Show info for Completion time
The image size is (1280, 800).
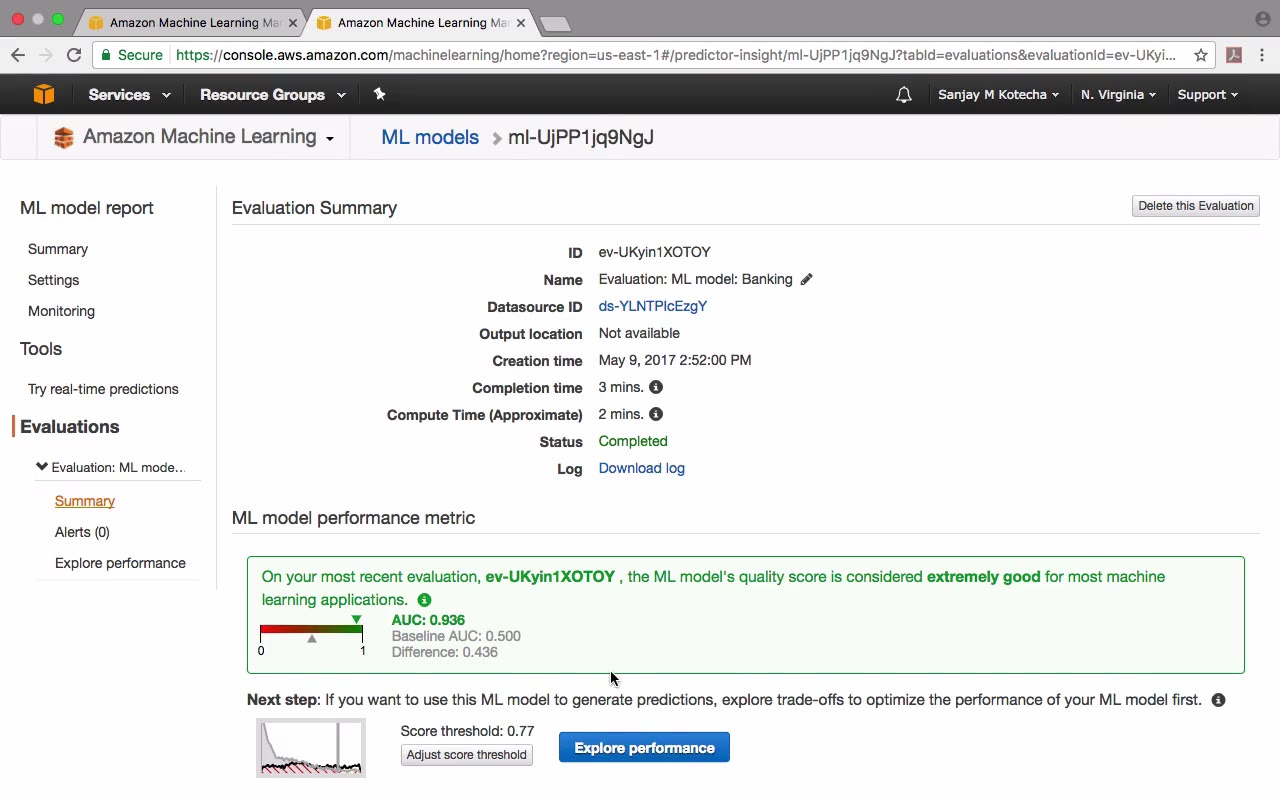click(x=656, y=387)
